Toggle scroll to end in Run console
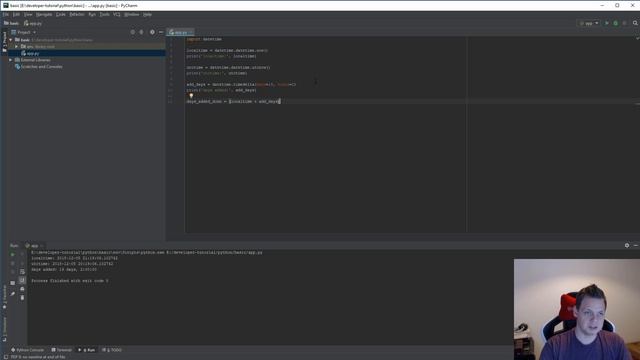 pos(22,280)
